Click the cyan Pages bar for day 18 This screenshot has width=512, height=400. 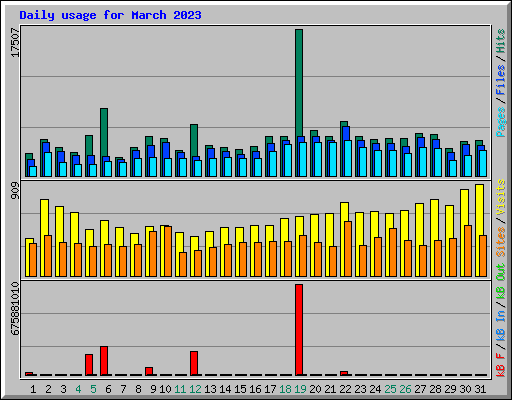pyautogui.click(x=288, y=160)
